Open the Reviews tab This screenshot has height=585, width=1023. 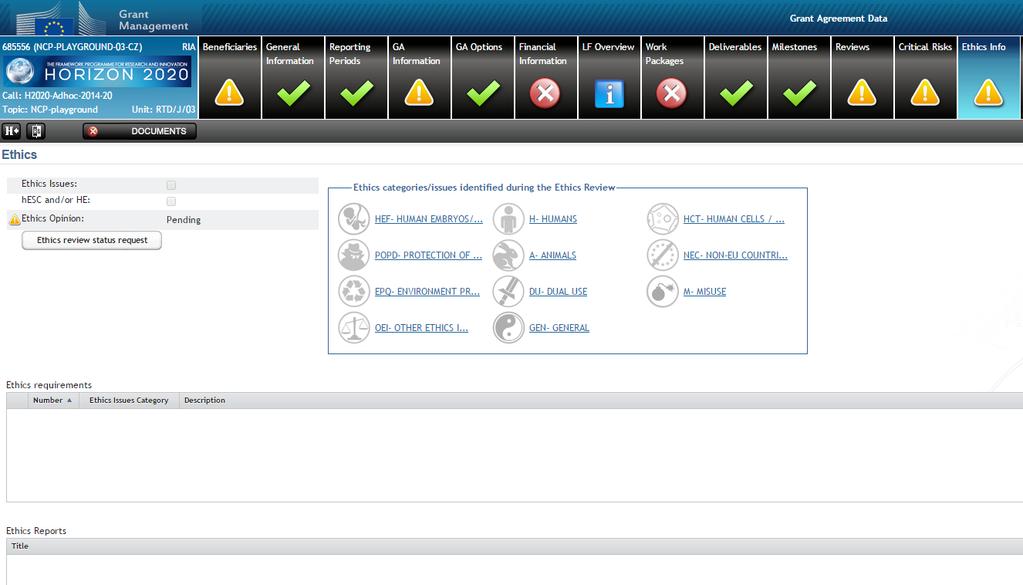[863, 78]
